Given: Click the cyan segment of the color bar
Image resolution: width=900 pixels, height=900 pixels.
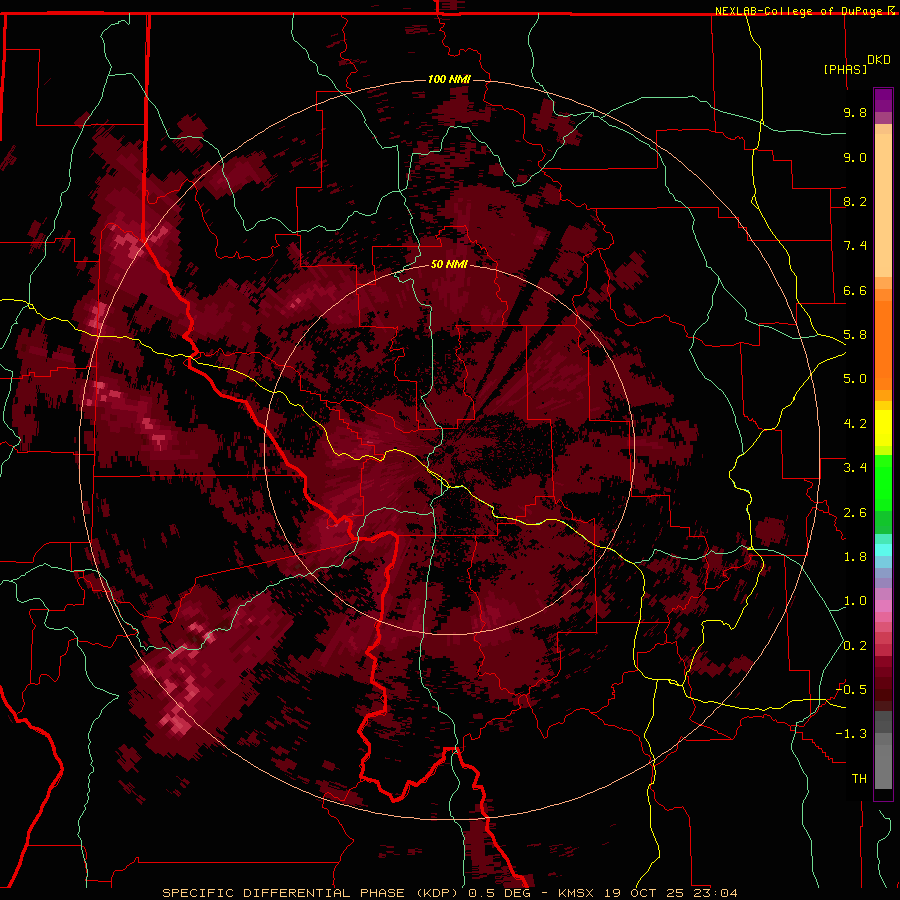Looking at the screenshot, I should (x=883, y=549).
